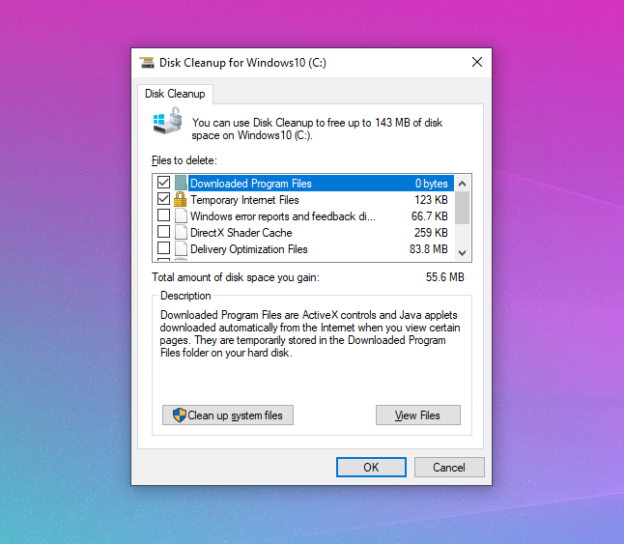Click the file list scrollbar thumb
Image resolution: width=624 pixels, height=544 pixels.
(x=462, y=207)
